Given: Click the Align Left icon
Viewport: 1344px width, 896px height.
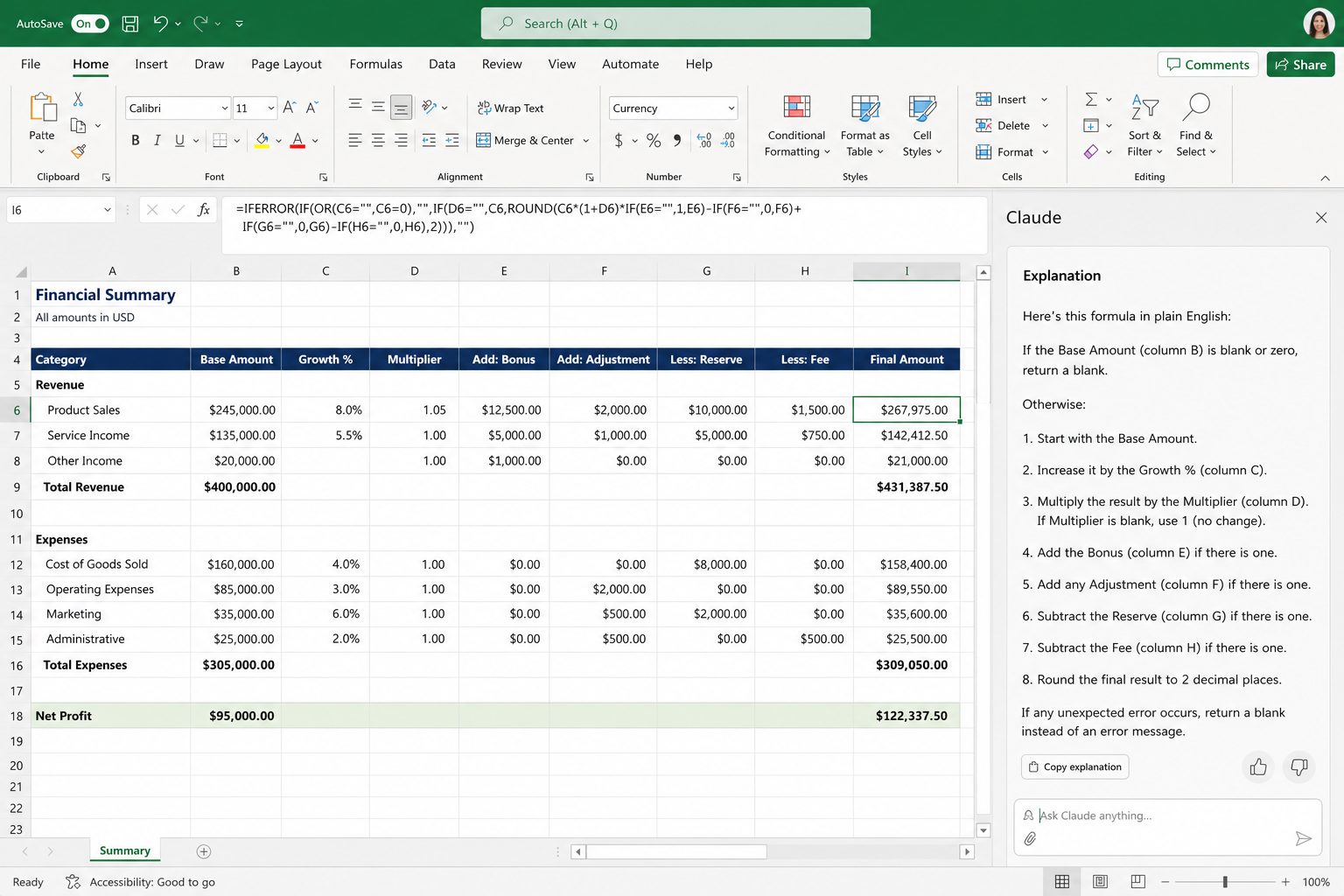Looking at the screenshot, I should pyautogui.click(x=354, y=140).
